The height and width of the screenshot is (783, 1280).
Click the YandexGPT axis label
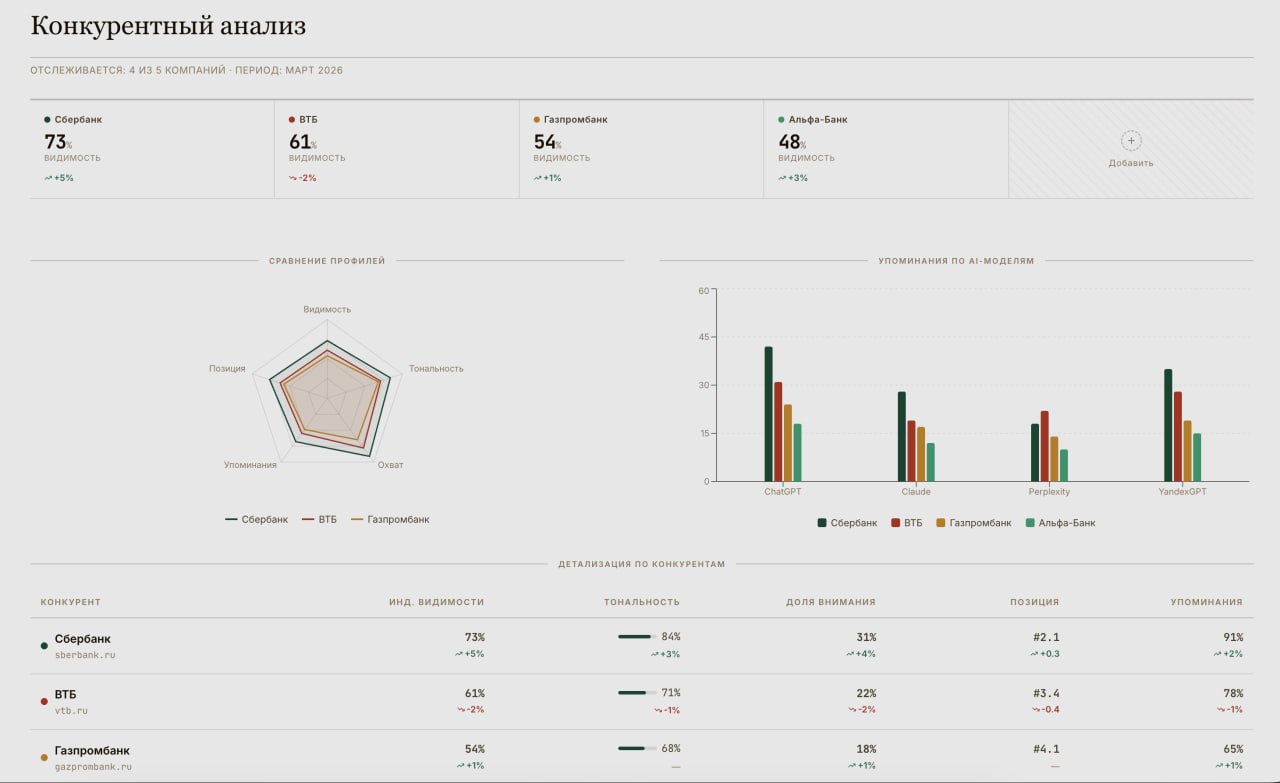[x=1182, y=492]
